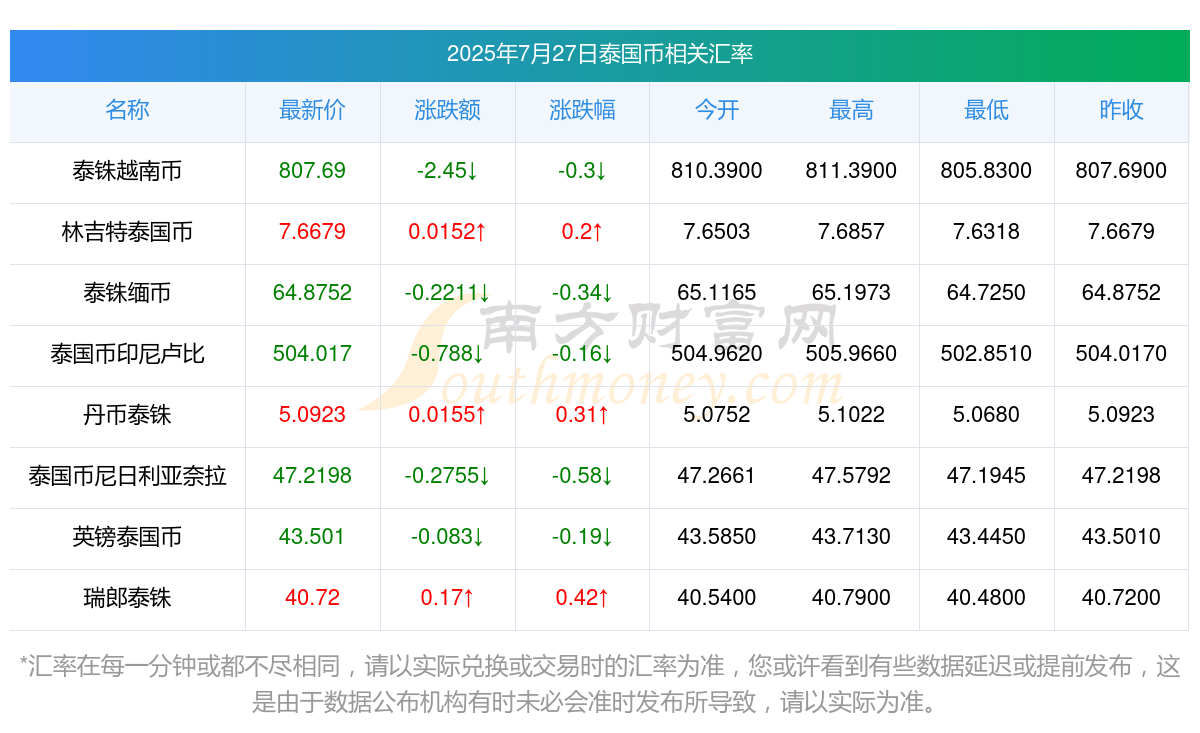Image resolution: width=1200 pixels, height=733 pixels.
Task: Click low value 43.4450
Action: 986,537
